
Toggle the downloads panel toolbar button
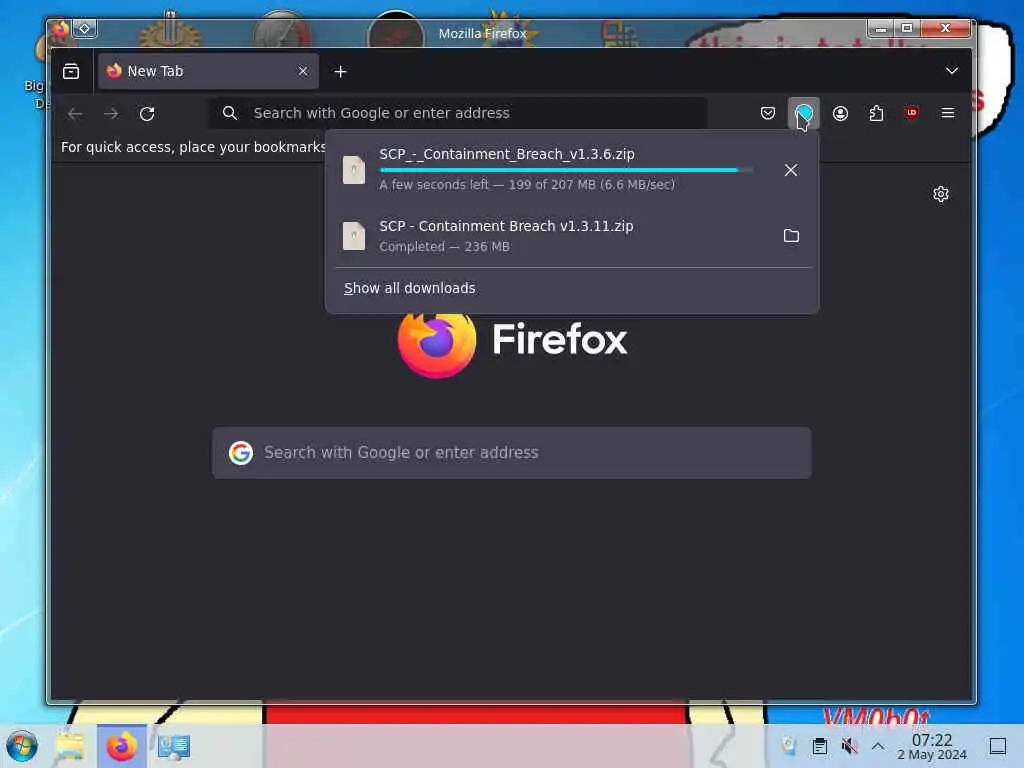pos(804,113)
